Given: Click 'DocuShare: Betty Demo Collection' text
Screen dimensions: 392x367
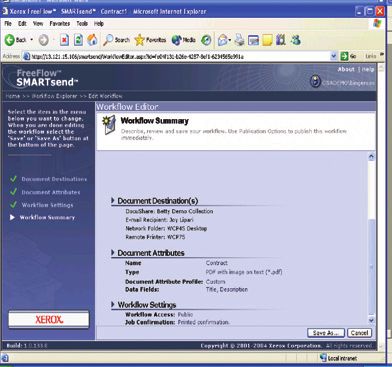Looking at the screenshot, I should (169, 211).
